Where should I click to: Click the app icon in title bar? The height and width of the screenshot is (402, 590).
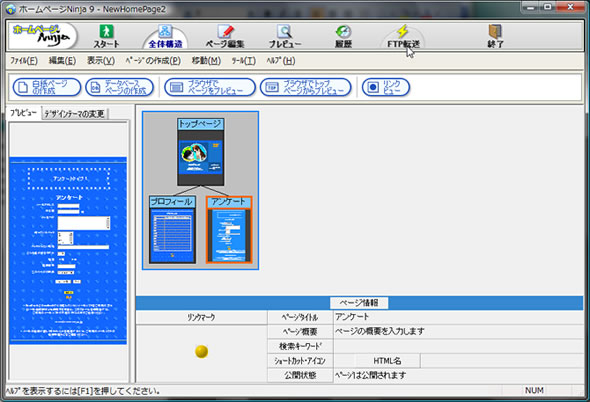coord(11,8)
